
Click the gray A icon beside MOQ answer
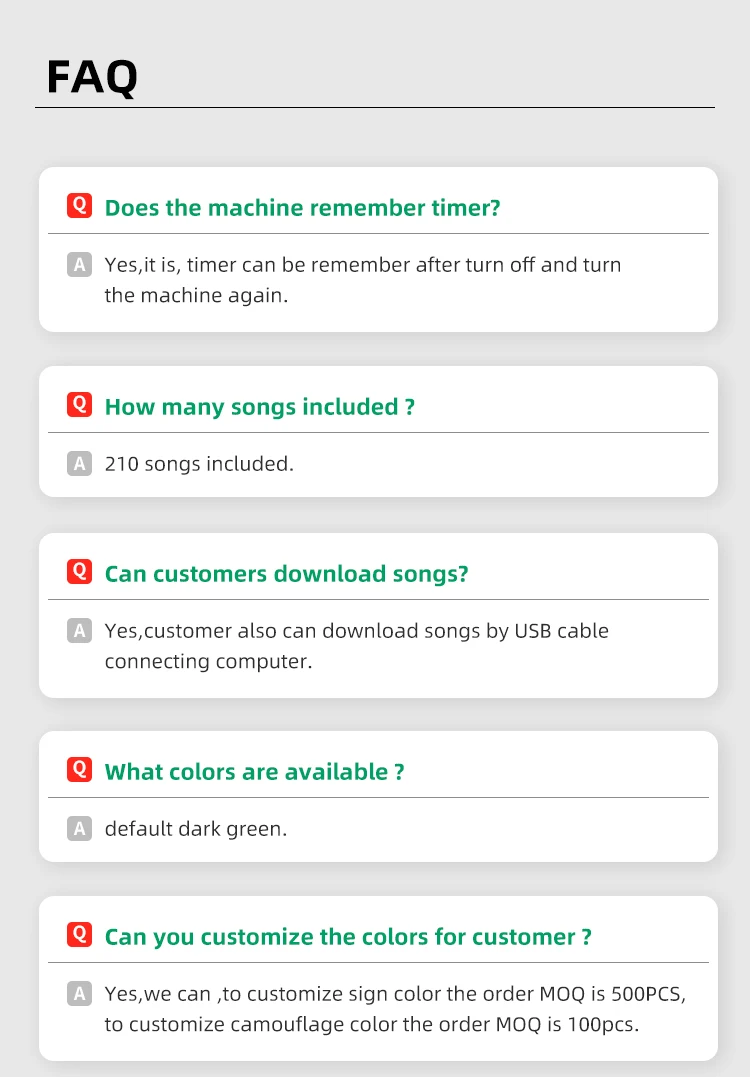(79, 994)
